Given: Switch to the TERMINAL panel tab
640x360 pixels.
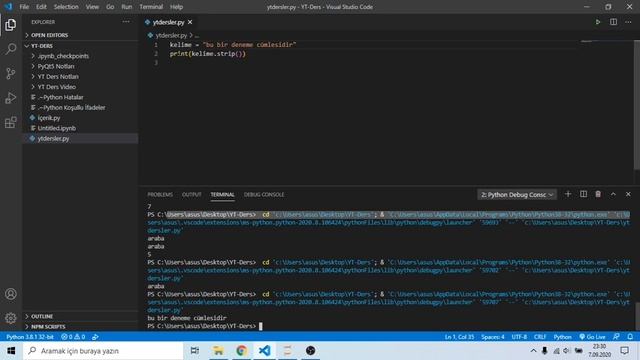Looking at the screenshot, I should click(222, 195).
